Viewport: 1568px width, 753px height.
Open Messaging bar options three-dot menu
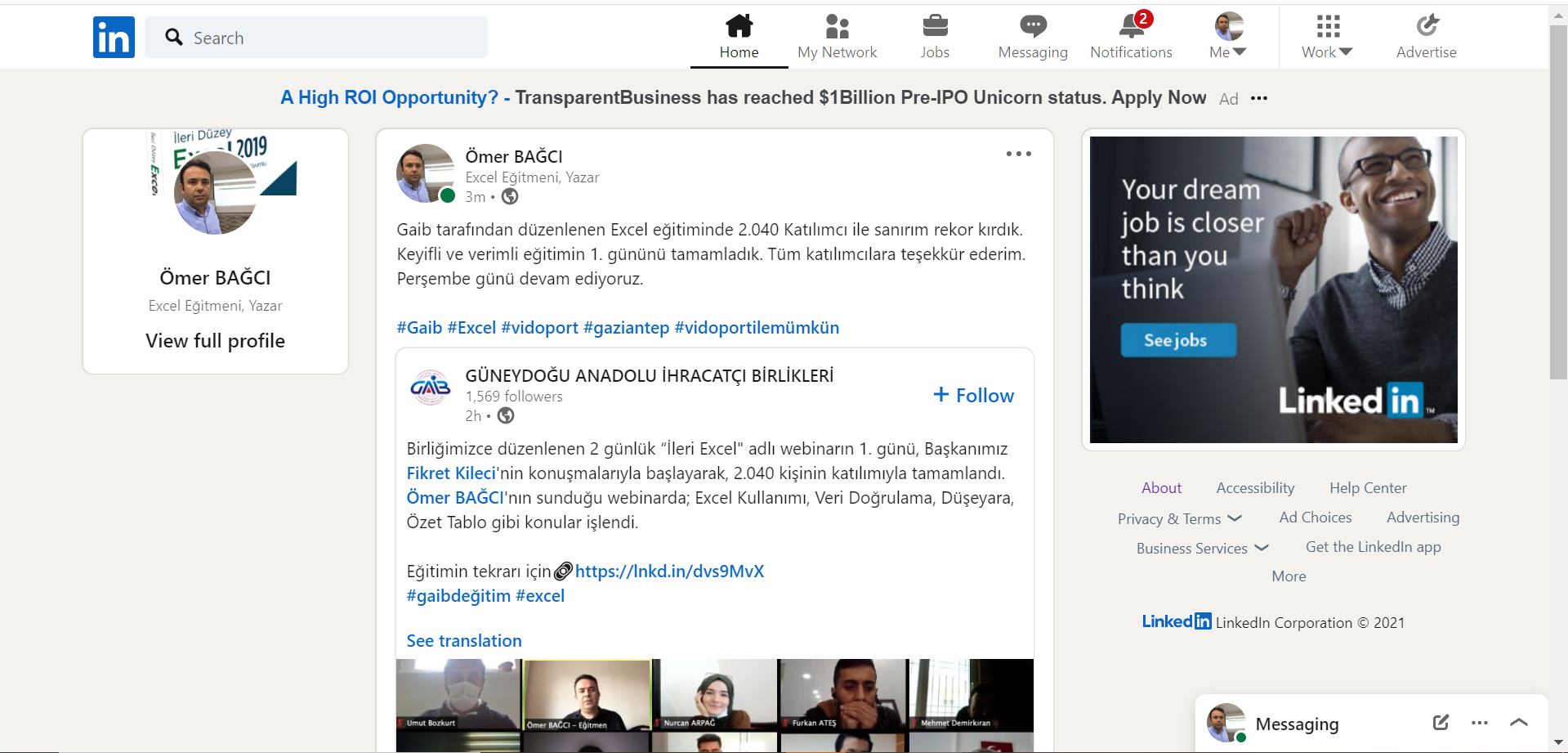(1479, 723)
